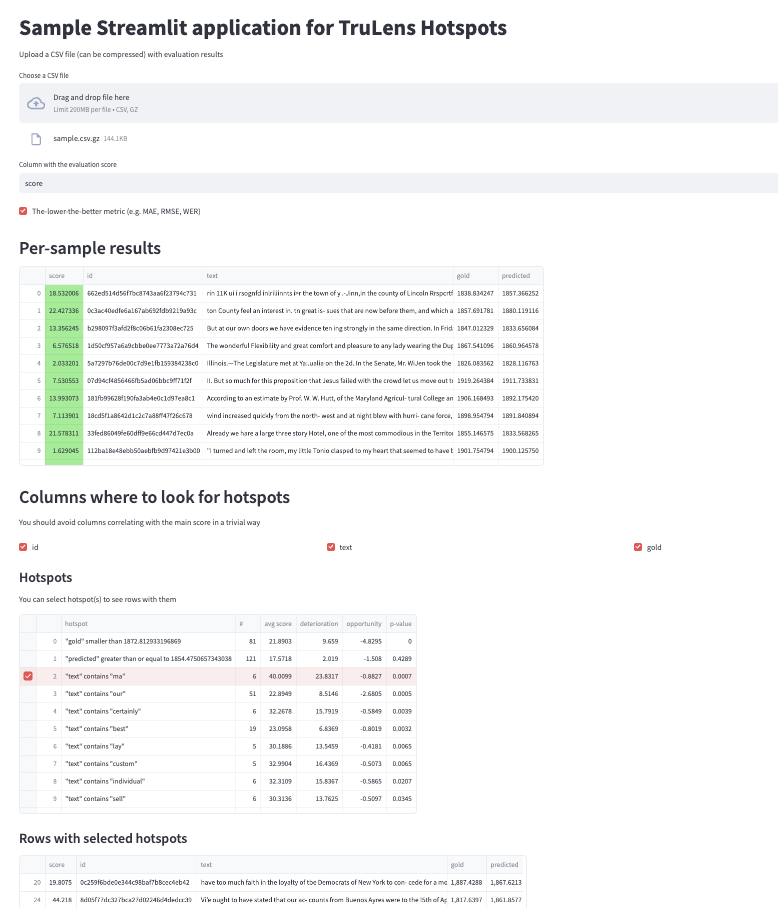778x908 pixels.
Task: Click "predicted" greater than or equal hotspot cell
Action: point(148,659)
